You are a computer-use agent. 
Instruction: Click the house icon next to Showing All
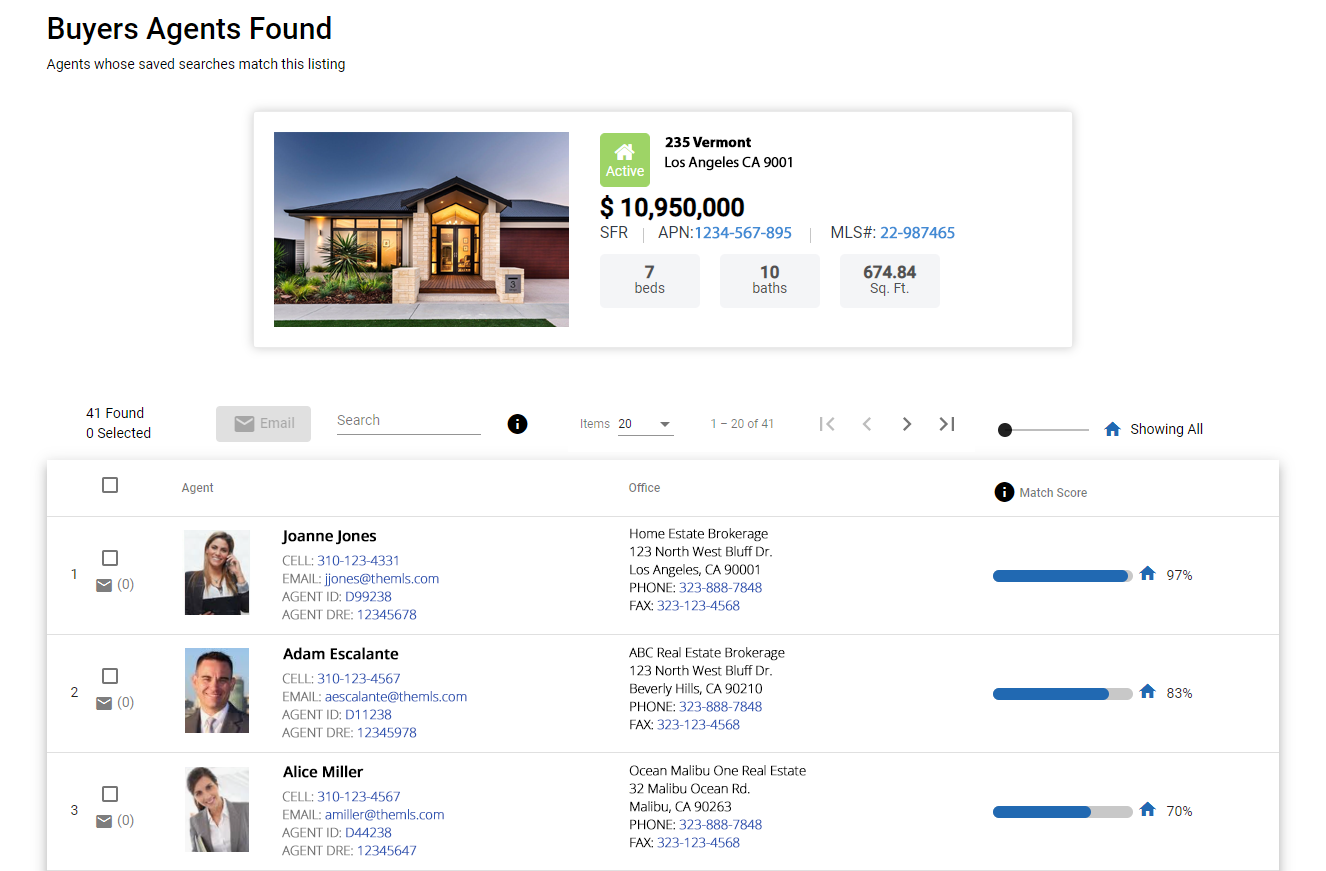(1112, 429)
